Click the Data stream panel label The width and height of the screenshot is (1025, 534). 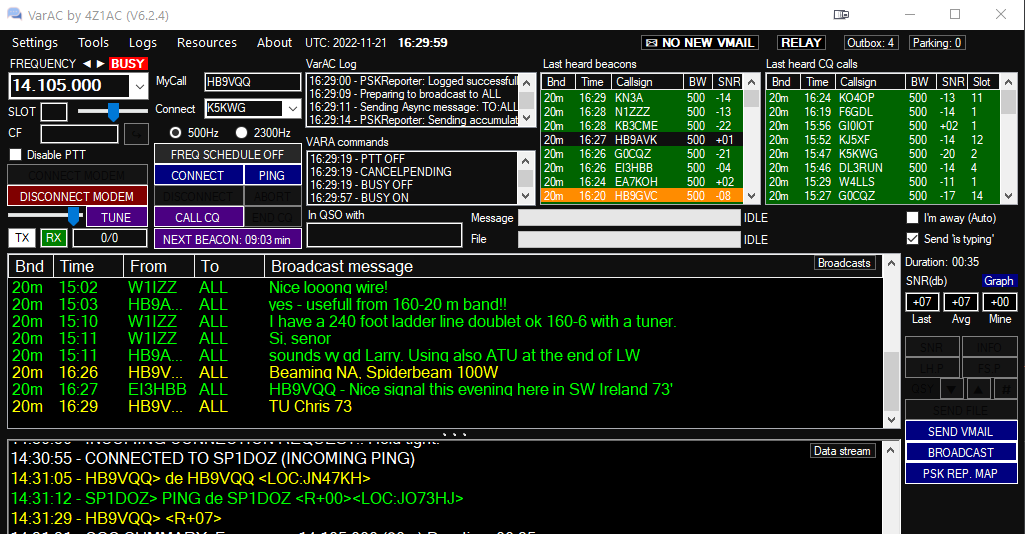[x=842, y=450]
